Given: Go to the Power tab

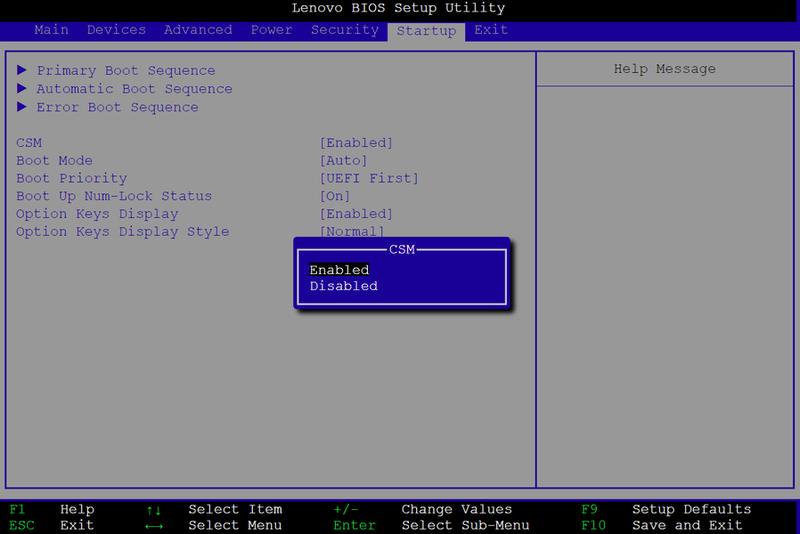Looking at the screenshot, I should (271, 30).
